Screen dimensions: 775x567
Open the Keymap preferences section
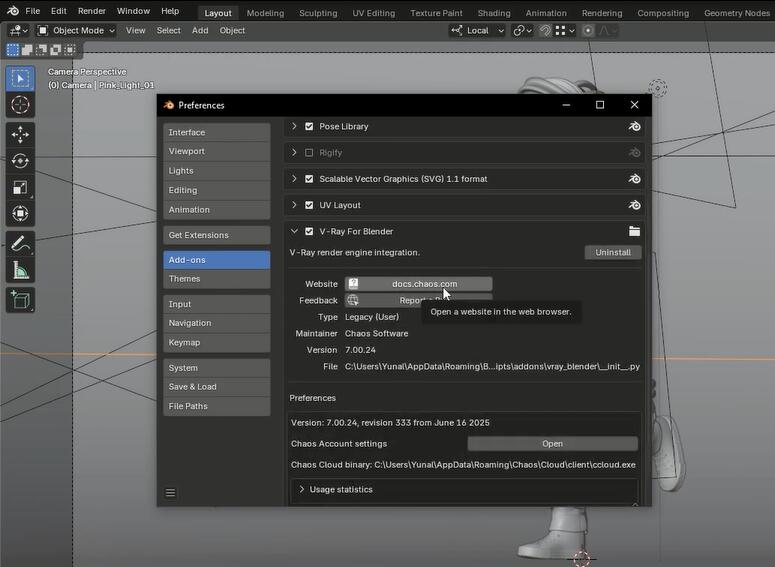pos(216,343)
